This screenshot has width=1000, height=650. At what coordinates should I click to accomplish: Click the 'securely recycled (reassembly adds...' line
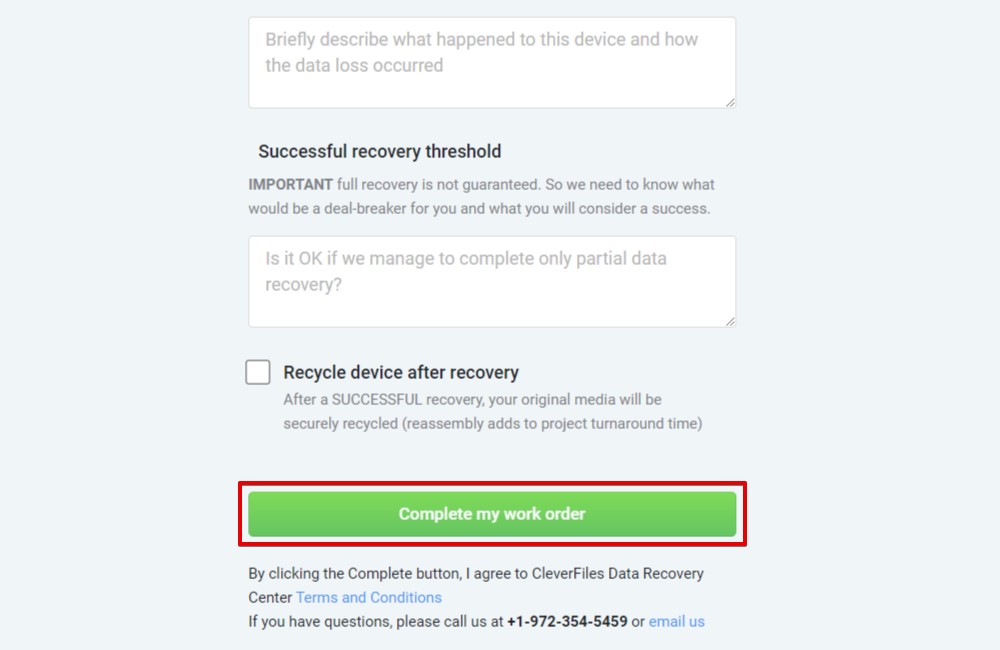click(492, 424)
